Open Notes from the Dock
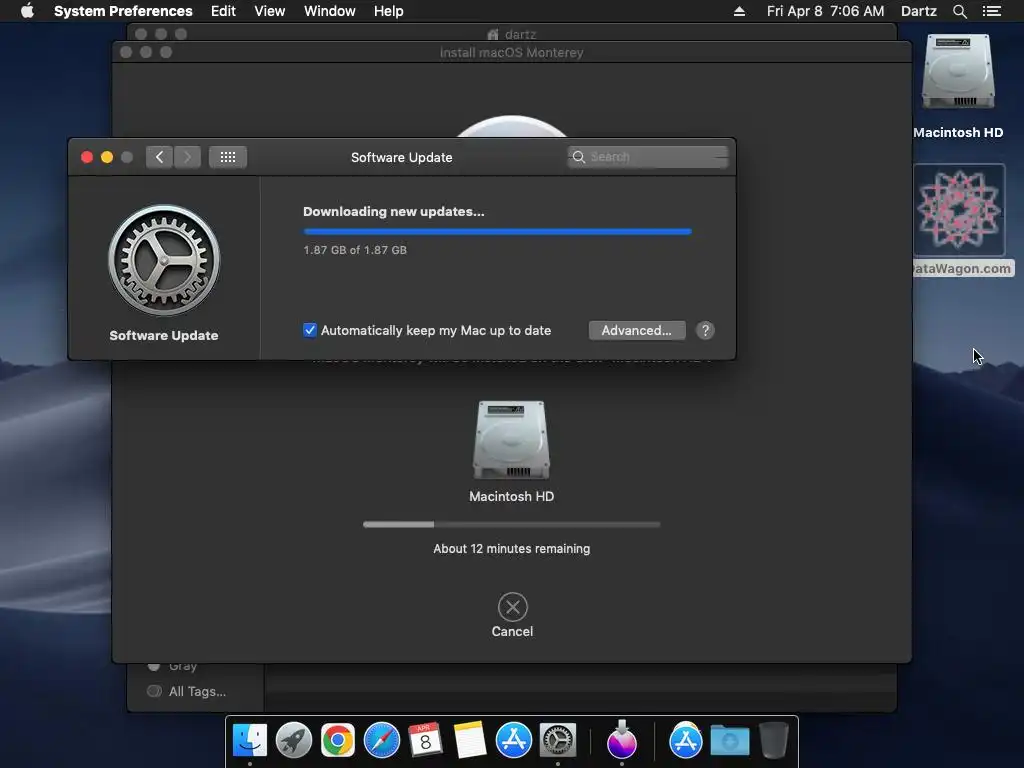The image size is (1024, 768). point(470,741)
